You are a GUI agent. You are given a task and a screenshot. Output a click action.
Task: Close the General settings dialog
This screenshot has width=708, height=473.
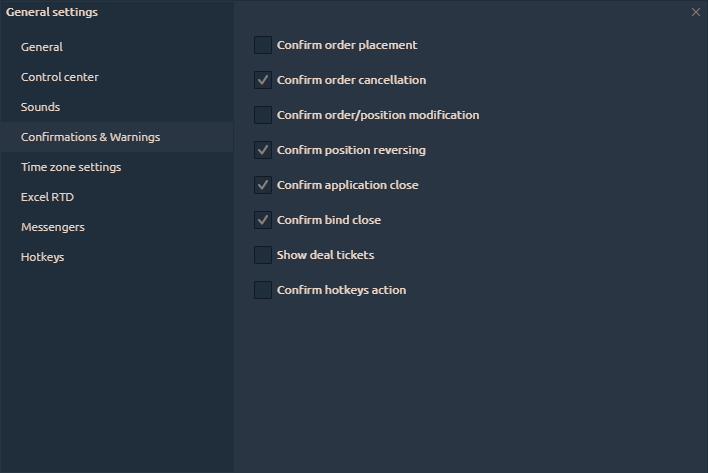696,12
